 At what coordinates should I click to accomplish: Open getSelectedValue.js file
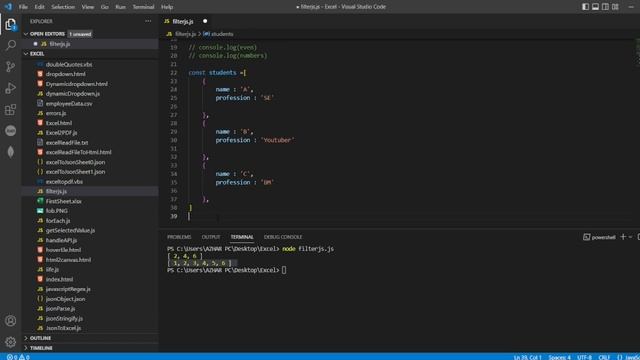pos(70,231)
